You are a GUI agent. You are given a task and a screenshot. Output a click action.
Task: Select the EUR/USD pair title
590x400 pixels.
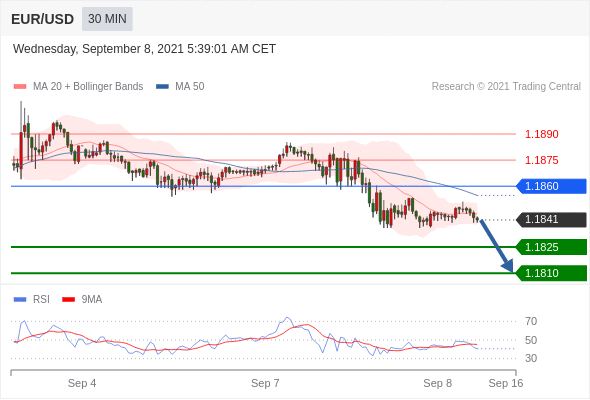pos(43,19)
